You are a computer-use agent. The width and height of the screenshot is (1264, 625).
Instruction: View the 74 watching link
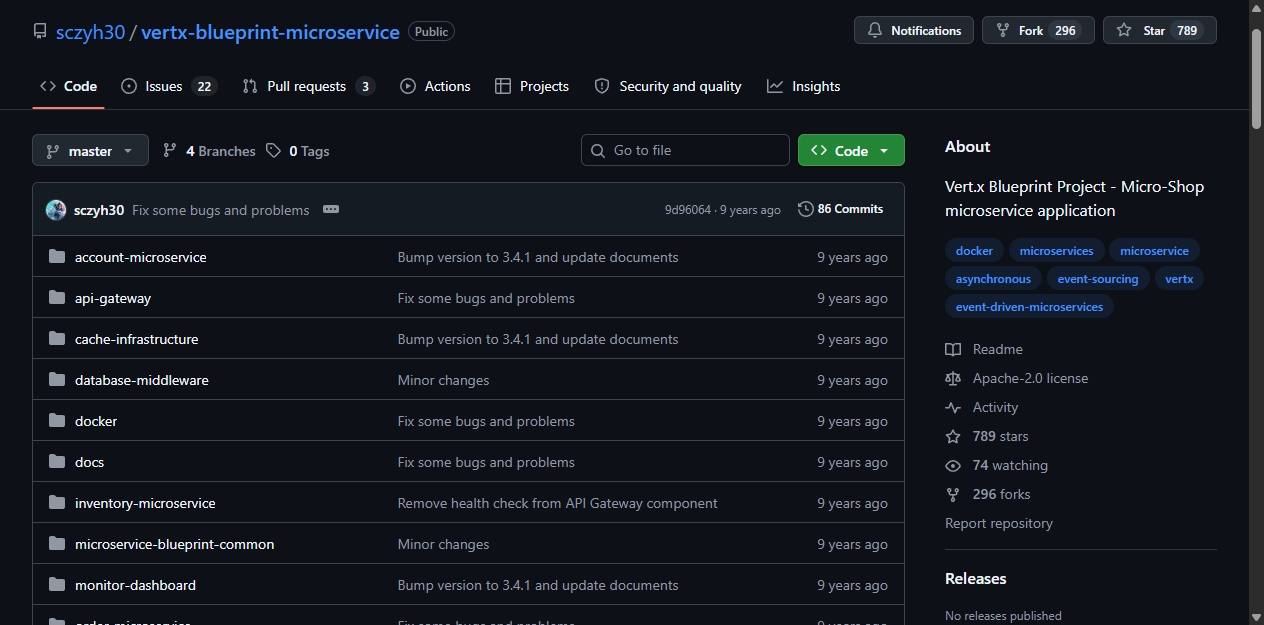click(x=997, y=465)
